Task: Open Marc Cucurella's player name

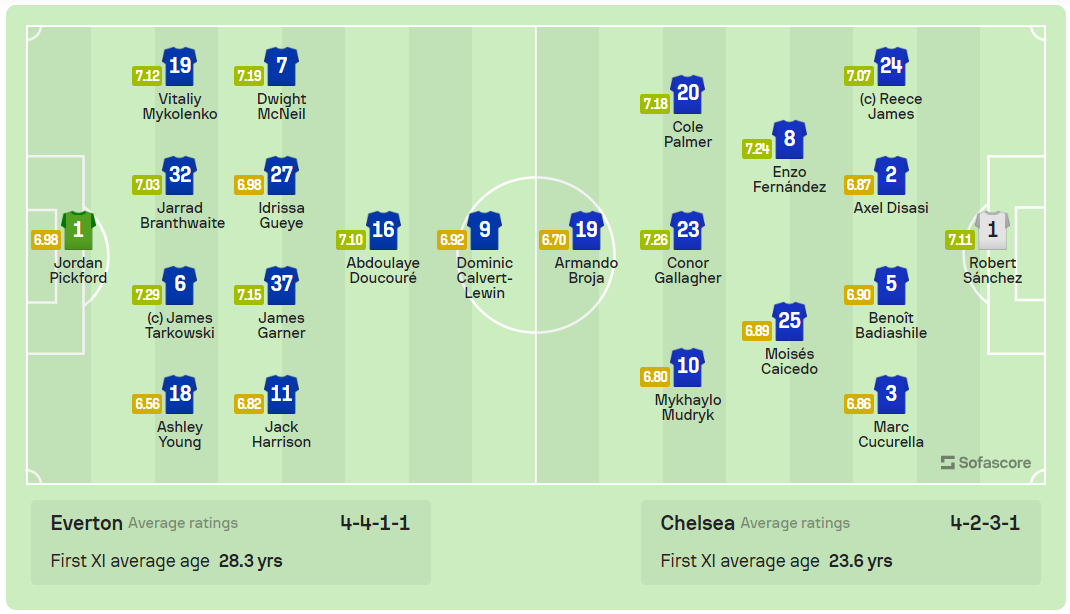Action: [891, 435]
